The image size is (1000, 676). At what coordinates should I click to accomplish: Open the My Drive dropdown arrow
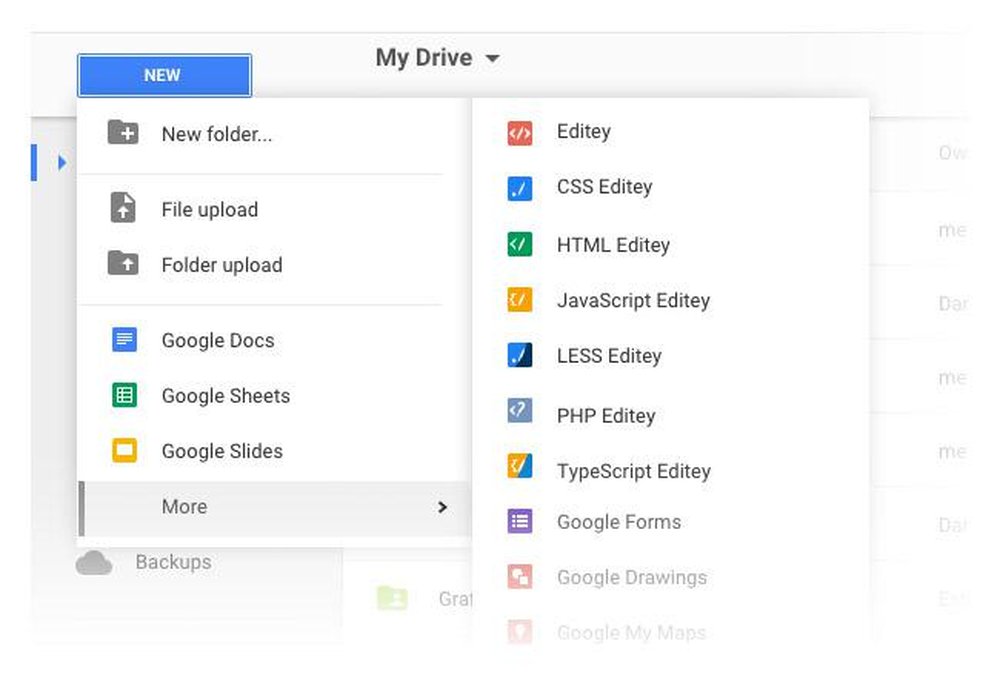point(492,59)
